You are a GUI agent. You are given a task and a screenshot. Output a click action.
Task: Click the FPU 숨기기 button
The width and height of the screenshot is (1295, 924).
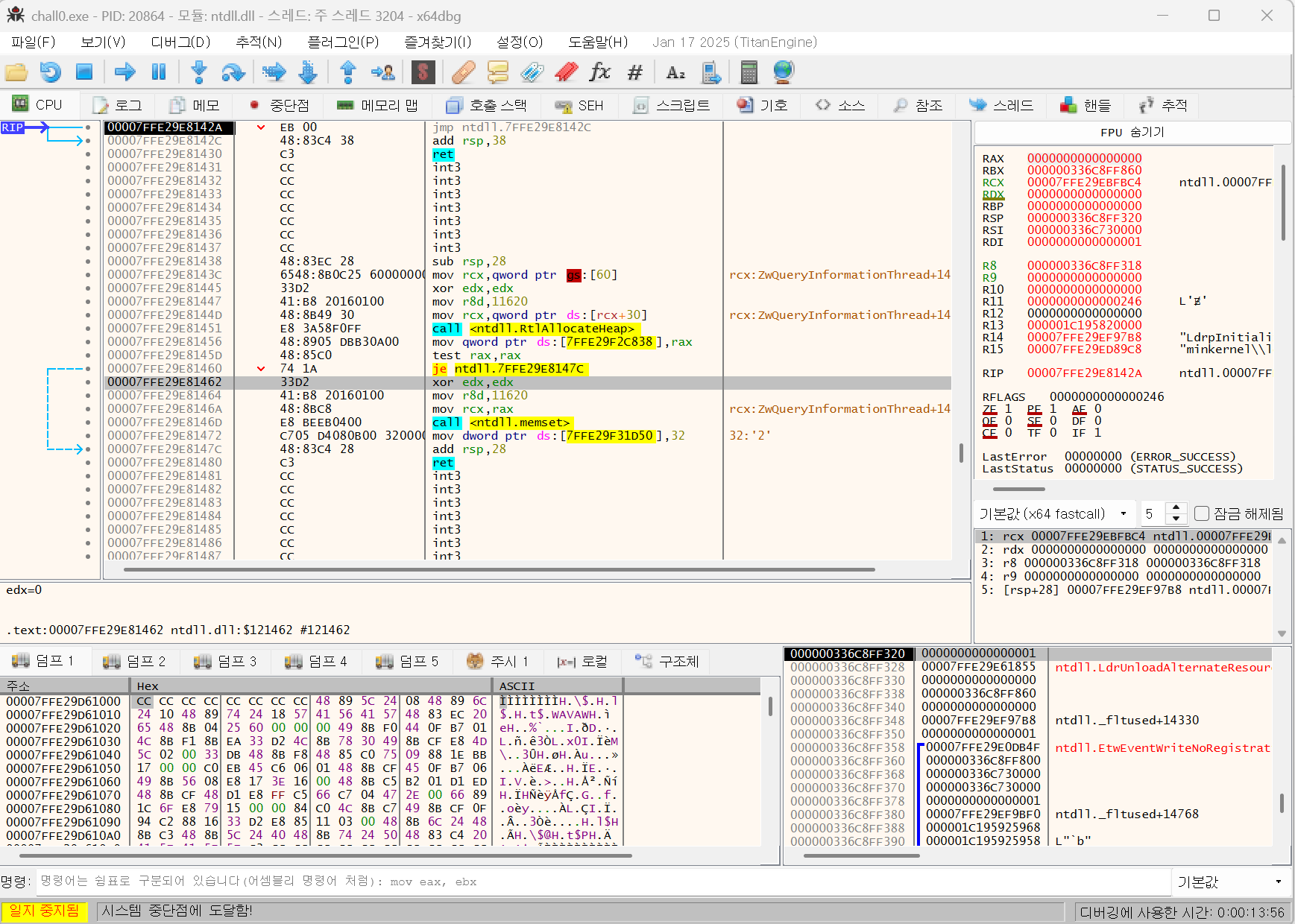coord(1132,132)
